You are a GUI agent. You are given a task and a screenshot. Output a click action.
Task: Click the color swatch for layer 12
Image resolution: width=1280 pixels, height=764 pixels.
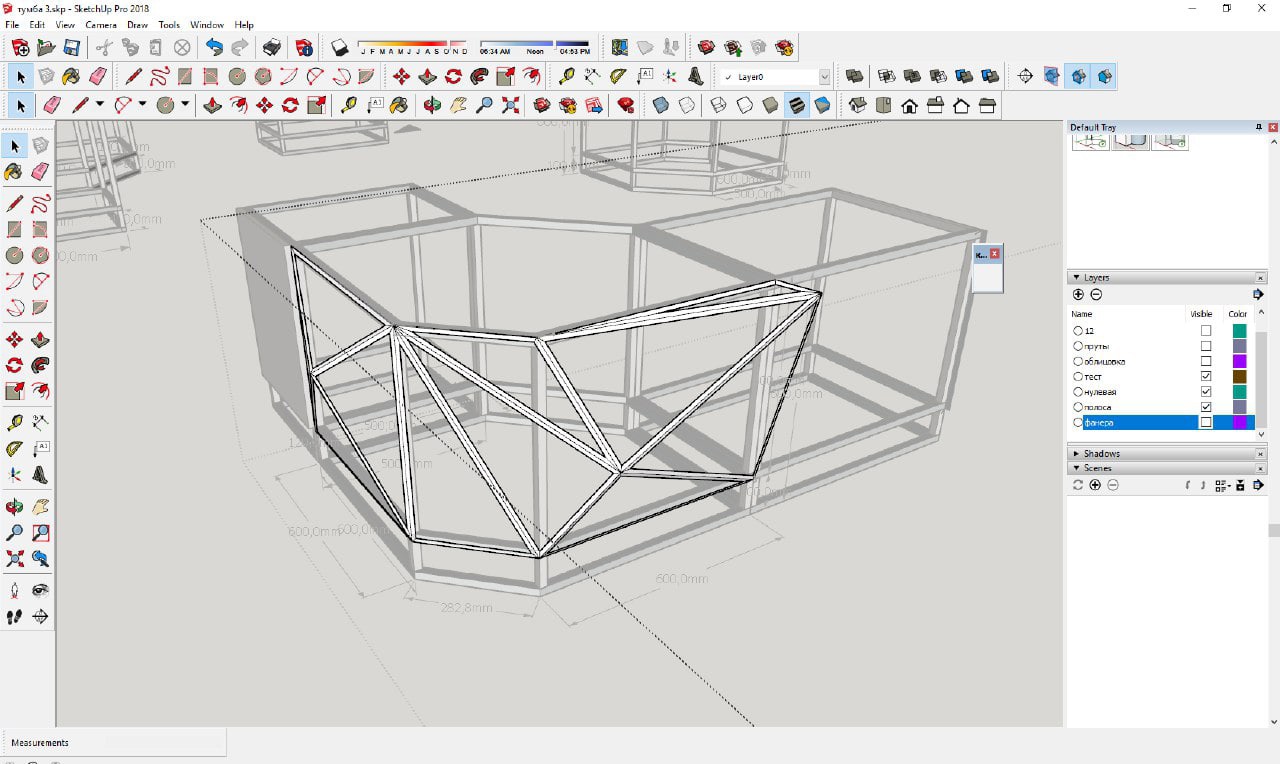coord(1240,331)
